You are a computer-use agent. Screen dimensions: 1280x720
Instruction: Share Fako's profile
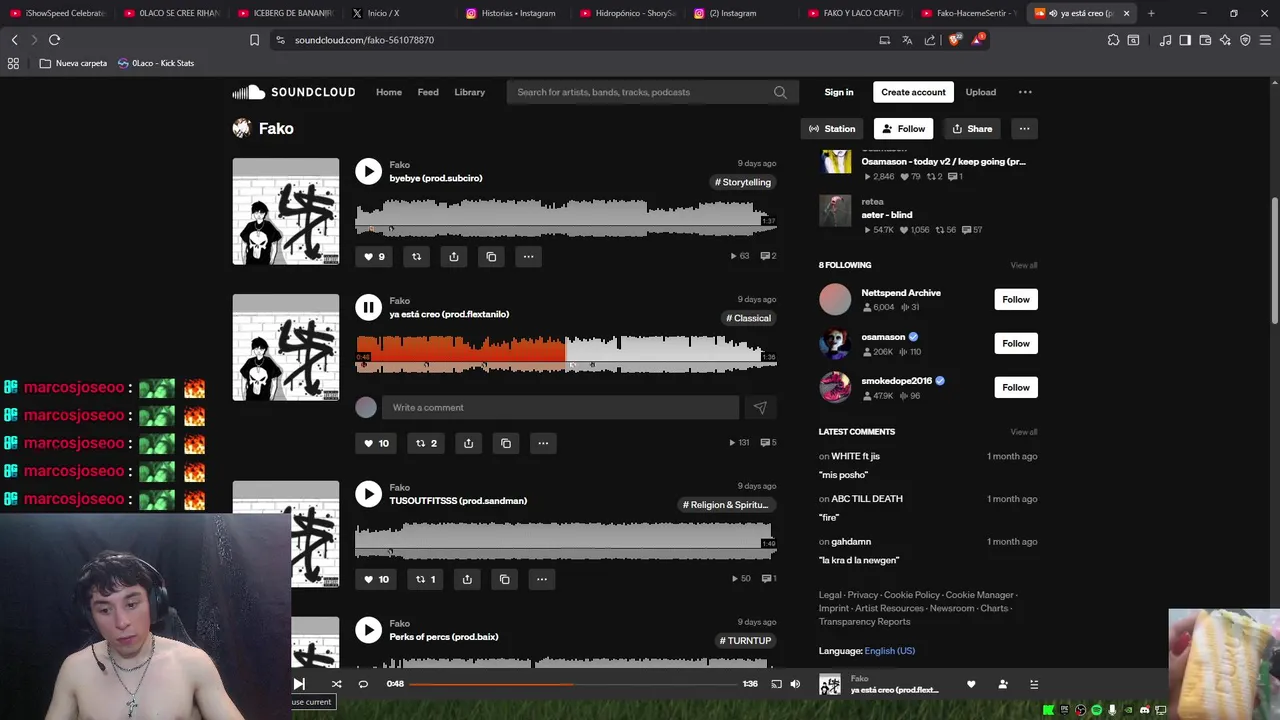[972, 128]
